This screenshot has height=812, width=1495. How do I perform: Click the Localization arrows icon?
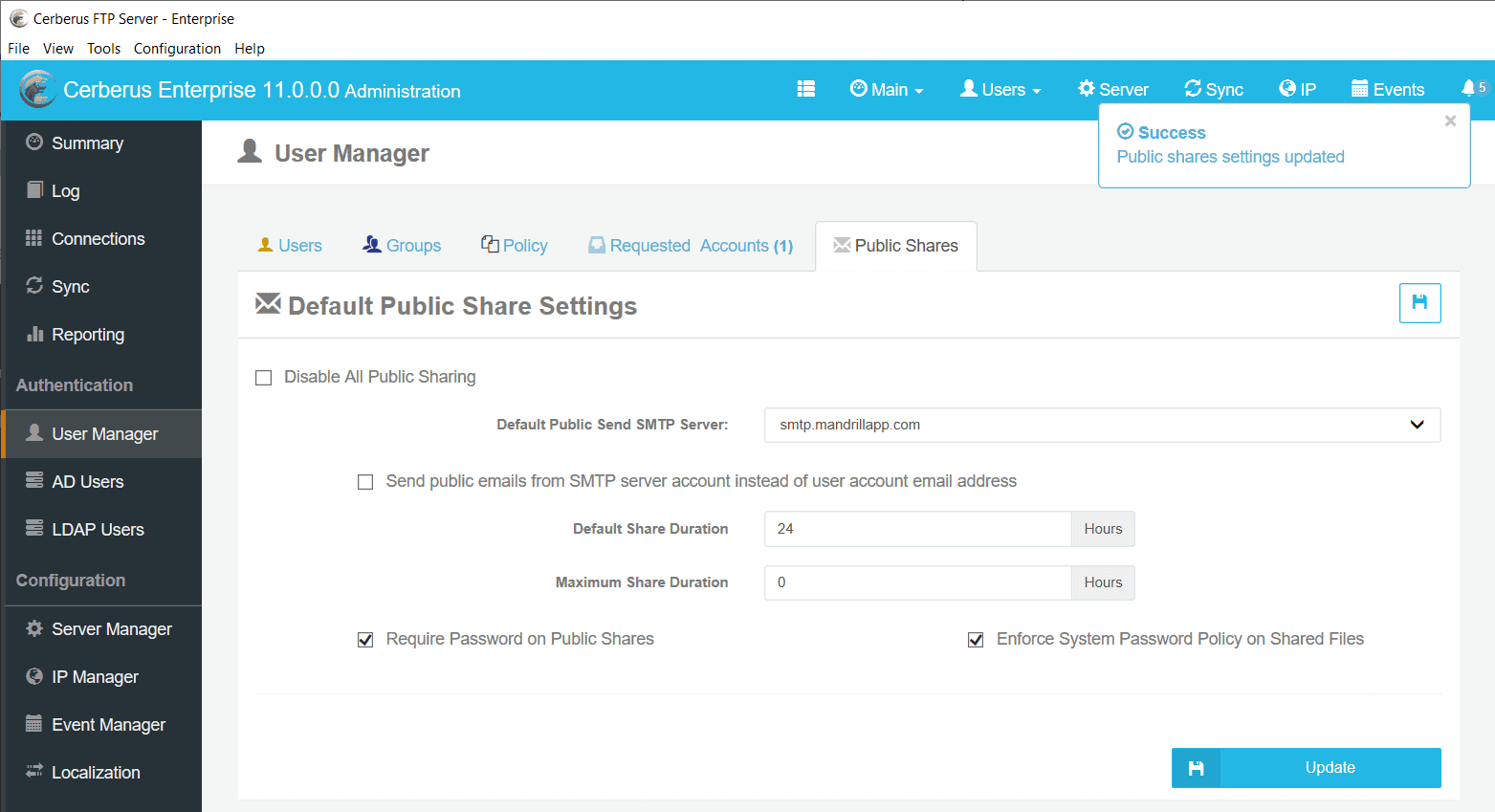34,771
